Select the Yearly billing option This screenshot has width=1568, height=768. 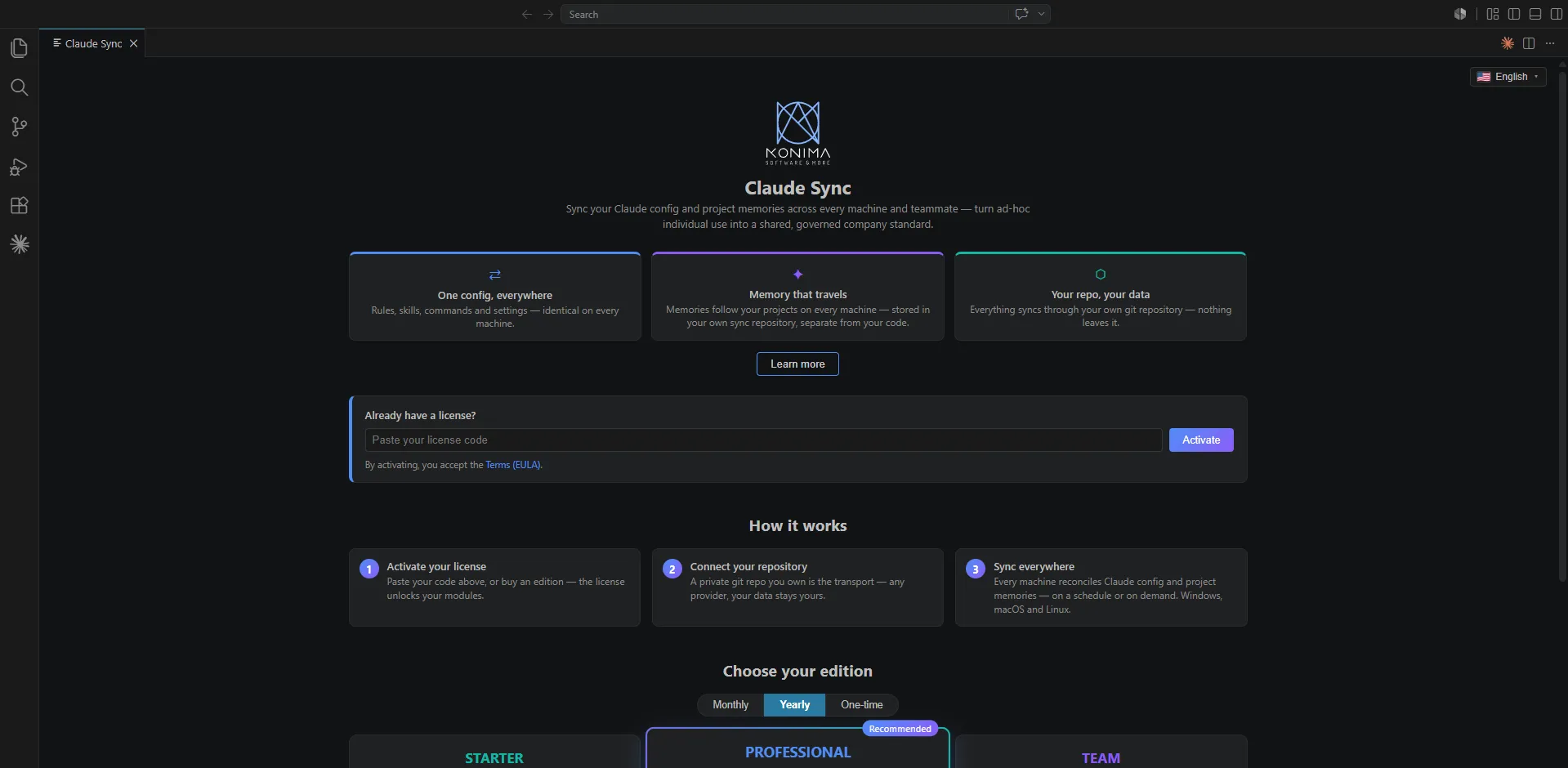pyautogui.click(x=794, y=705)
